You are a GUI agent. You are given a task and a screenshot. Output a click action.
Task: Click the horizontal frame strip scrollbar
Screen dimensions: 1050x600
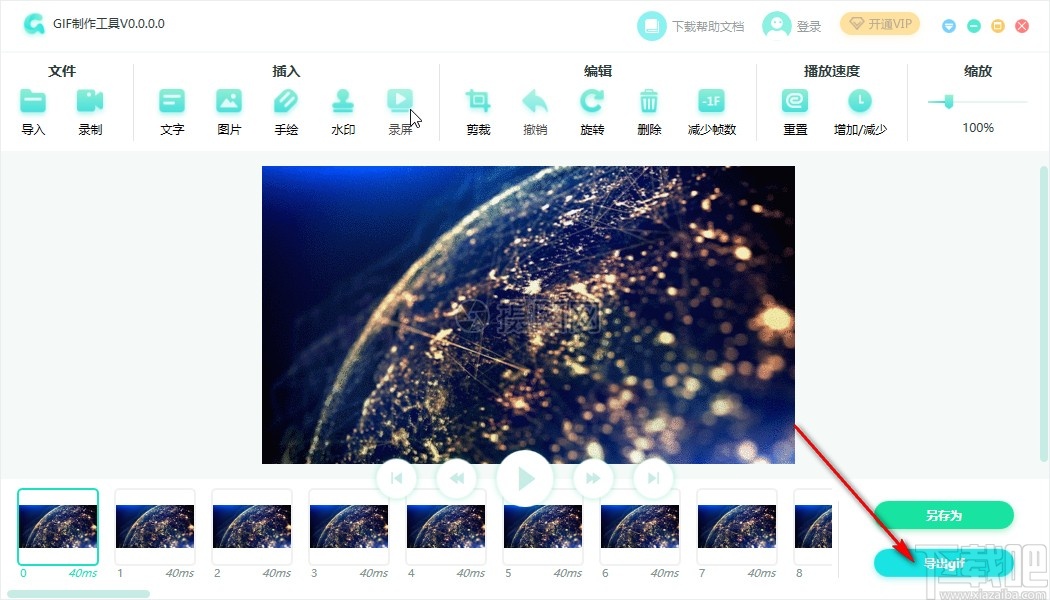[x=78, y=593]
